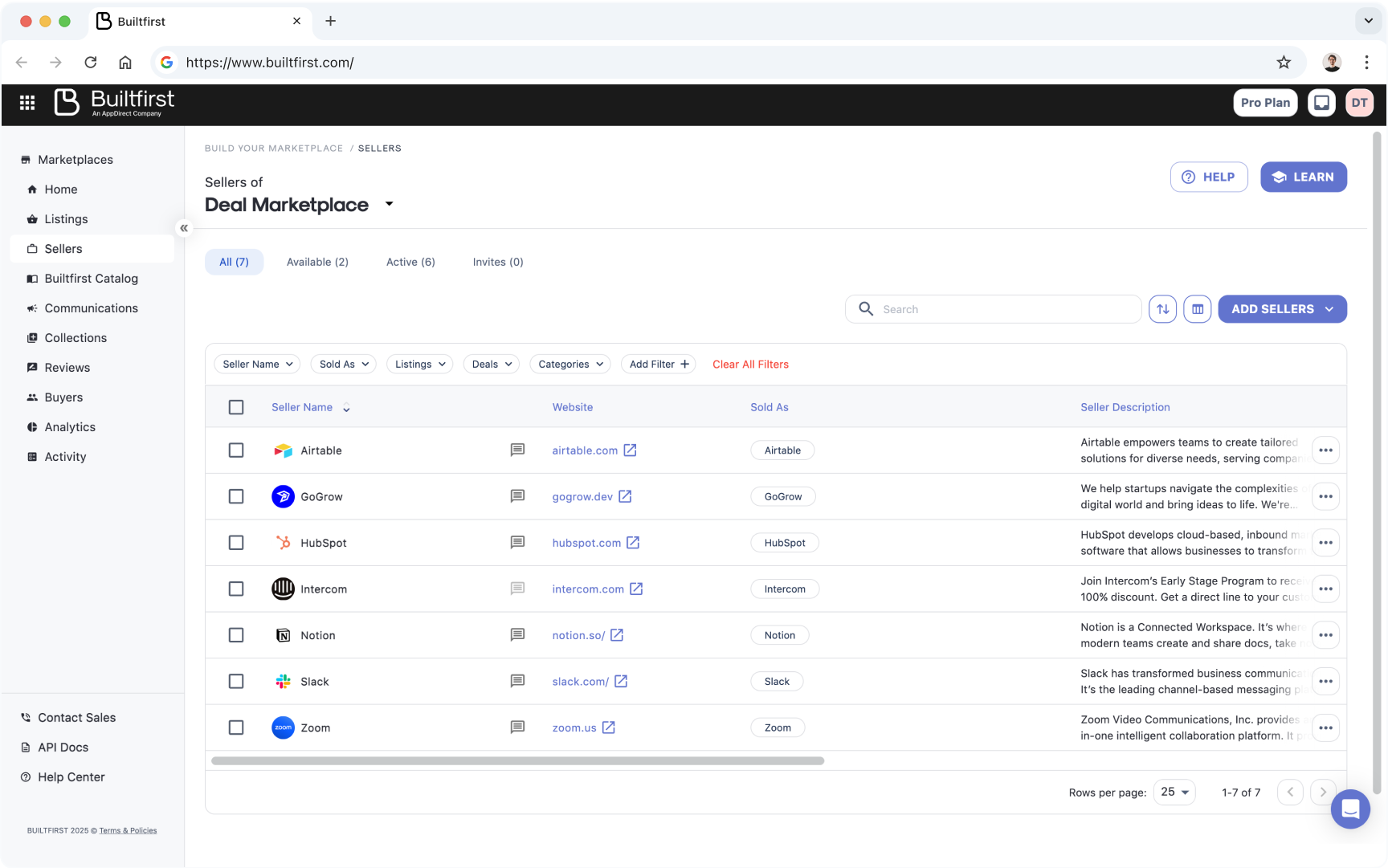Expand the ADD SELLERS dropdown button
Viewport: 1388px width, 868px height.
[1282, 309]
